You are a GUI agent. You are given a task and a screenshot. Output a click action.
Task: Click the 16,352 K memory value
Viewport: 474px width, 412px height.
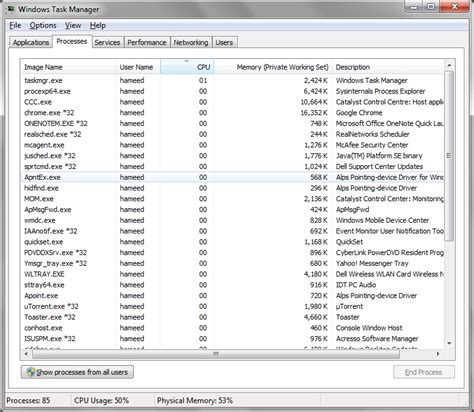point(314,113)
